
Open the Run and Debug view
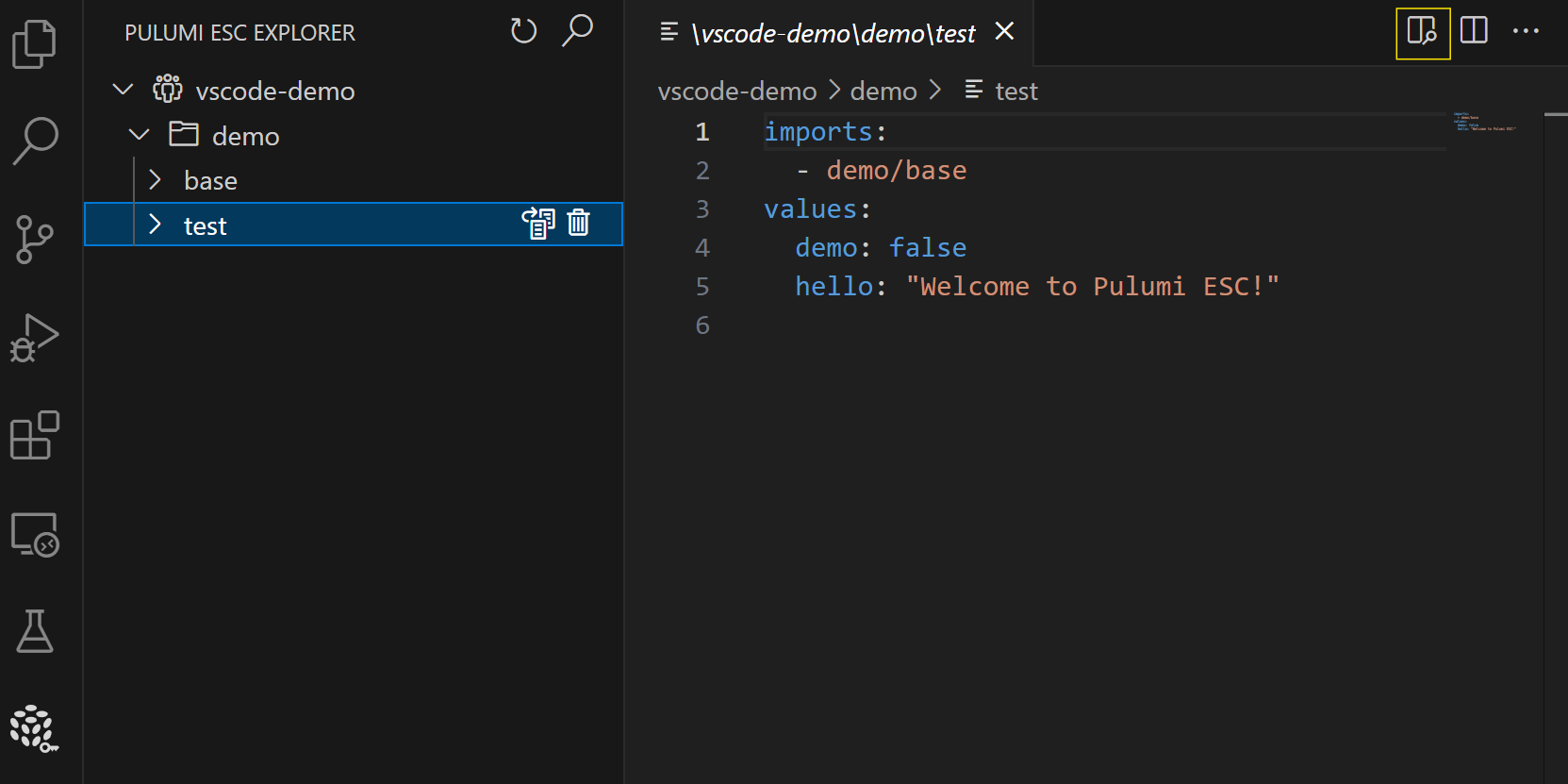pyautogui.click(x=35, y=338)
